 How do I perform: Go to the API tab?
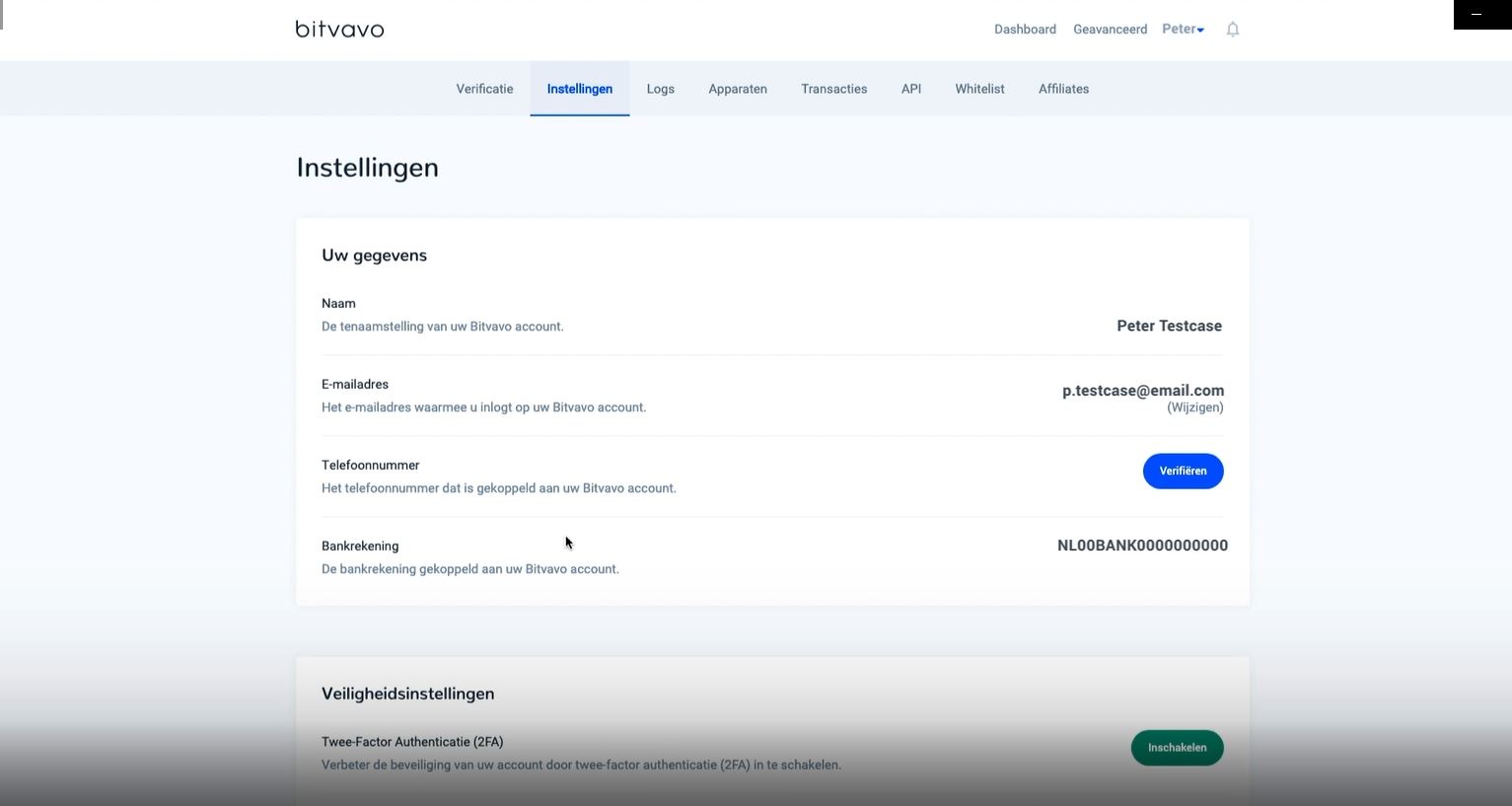tap(910, 89)
